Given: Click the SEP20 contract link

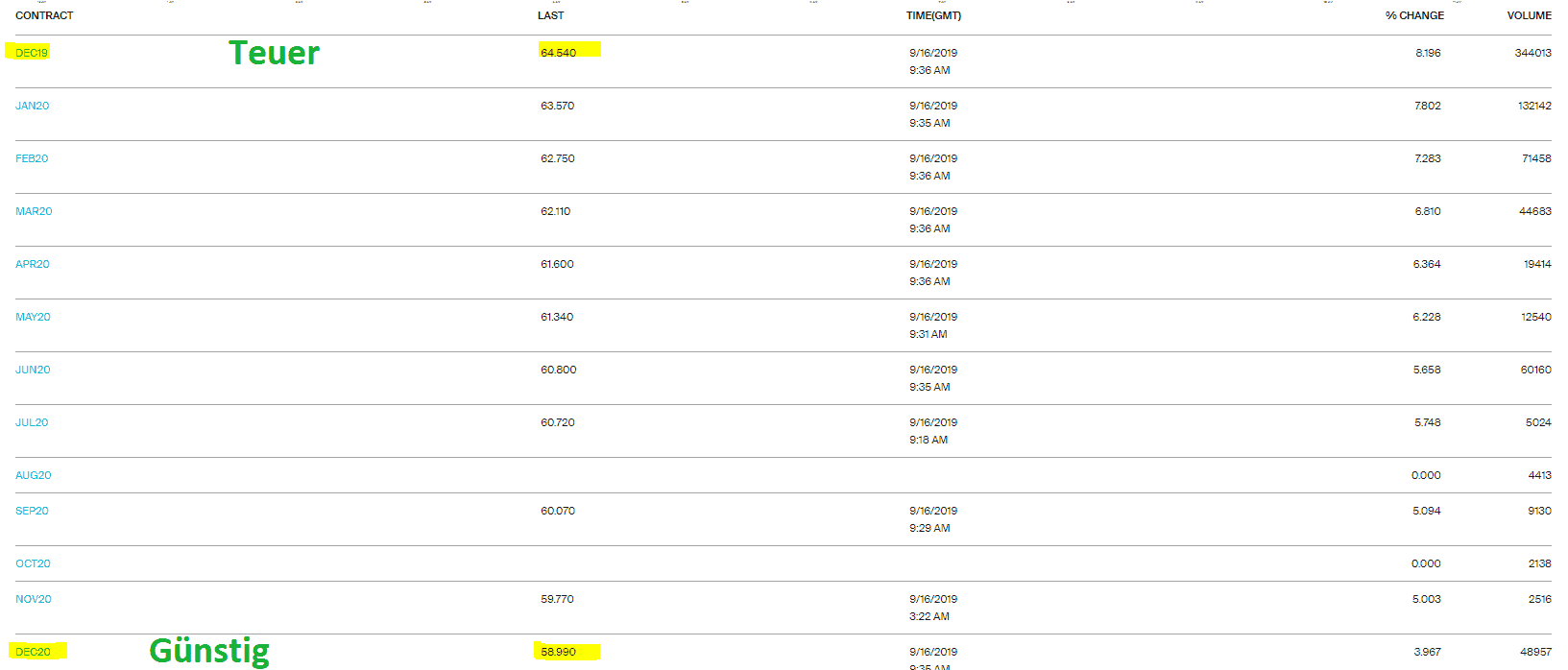Looking at the screenshot, I should 32,511.
